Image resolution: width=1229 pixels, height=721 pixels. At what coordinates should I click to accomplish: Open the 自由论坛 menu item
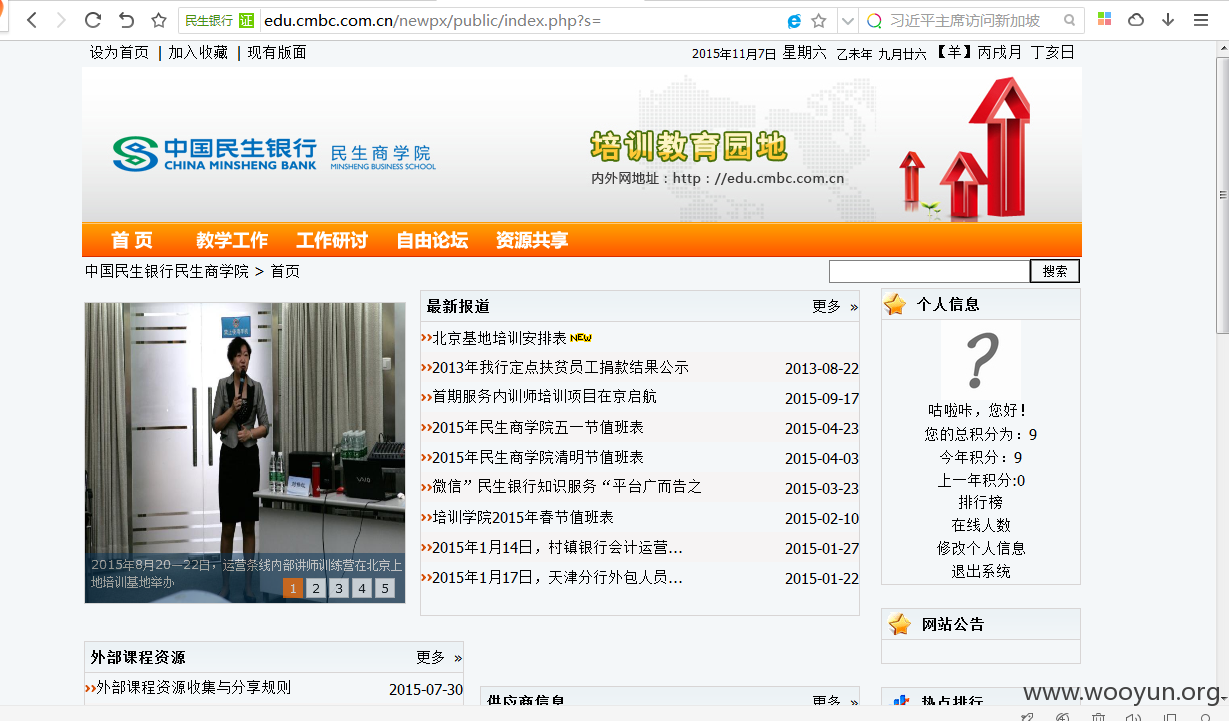[432, 240]
